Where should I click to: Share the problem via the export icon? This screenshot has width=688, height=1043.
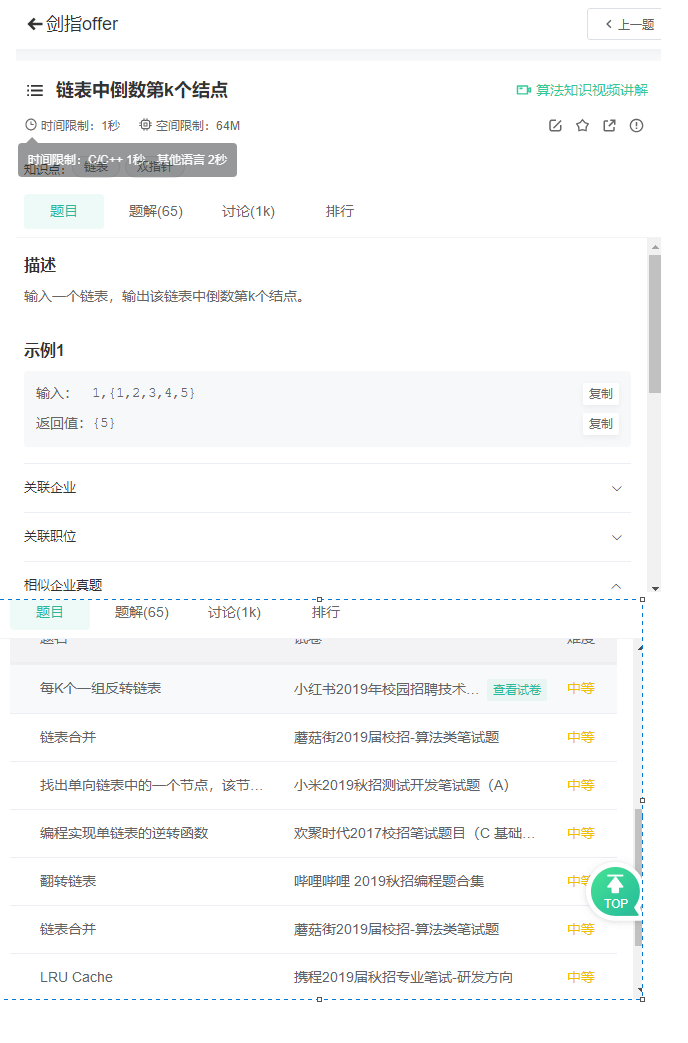[609, 126]
